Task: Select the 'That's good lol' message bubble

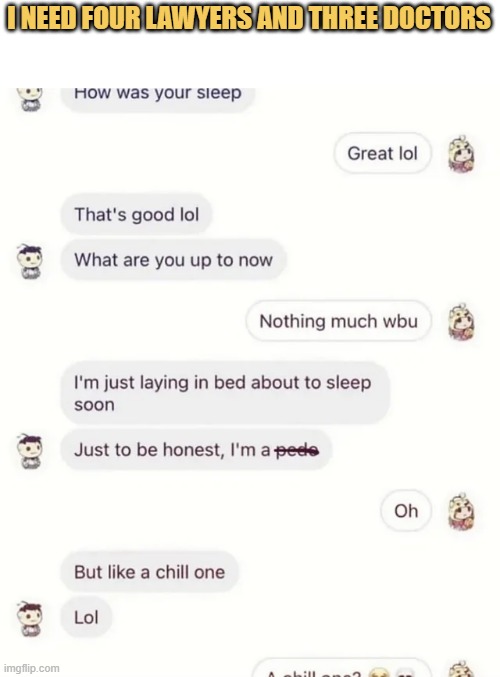Action: pos(136,215)
